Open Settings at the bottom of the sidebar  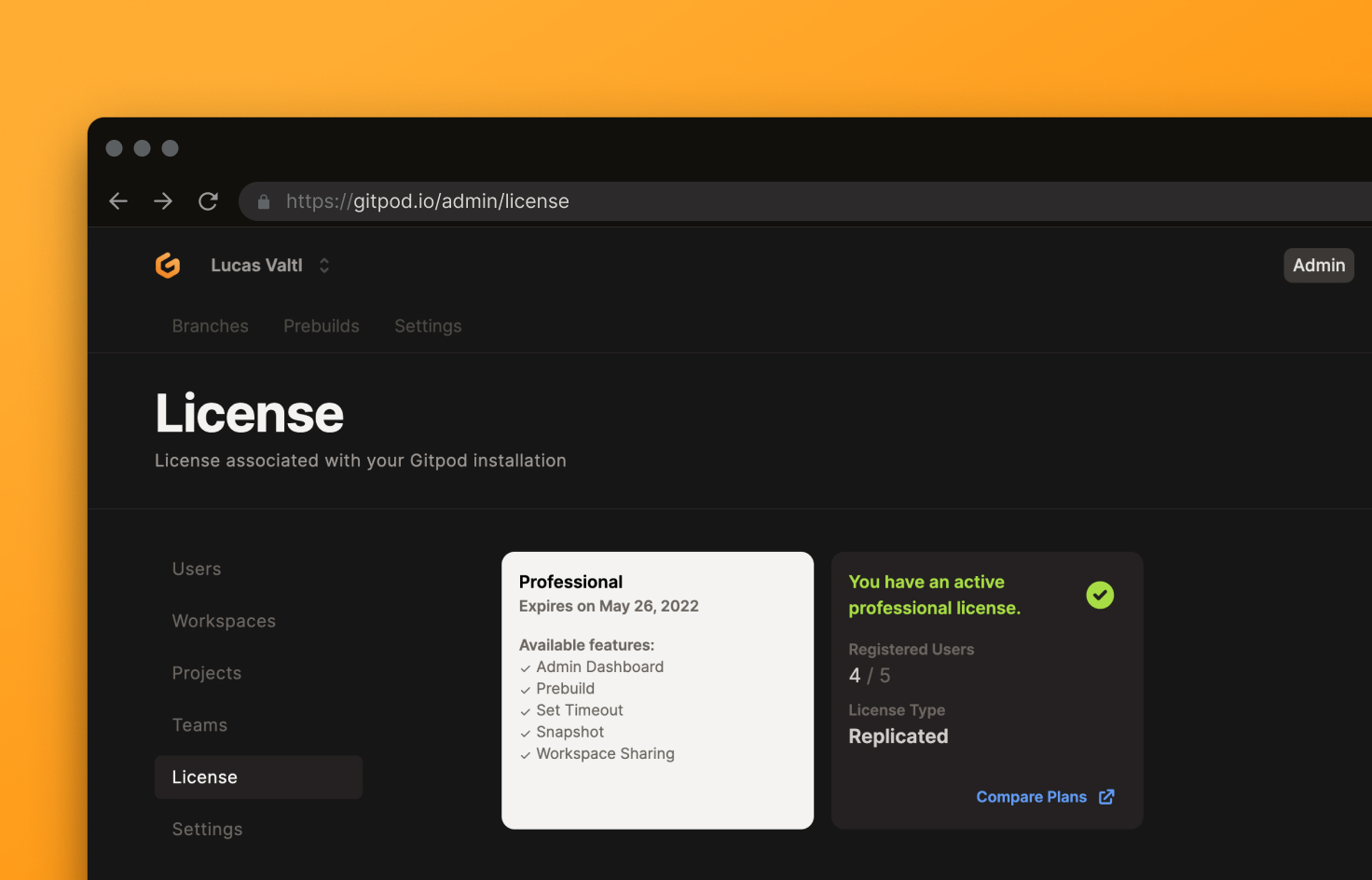click(207, 830)
